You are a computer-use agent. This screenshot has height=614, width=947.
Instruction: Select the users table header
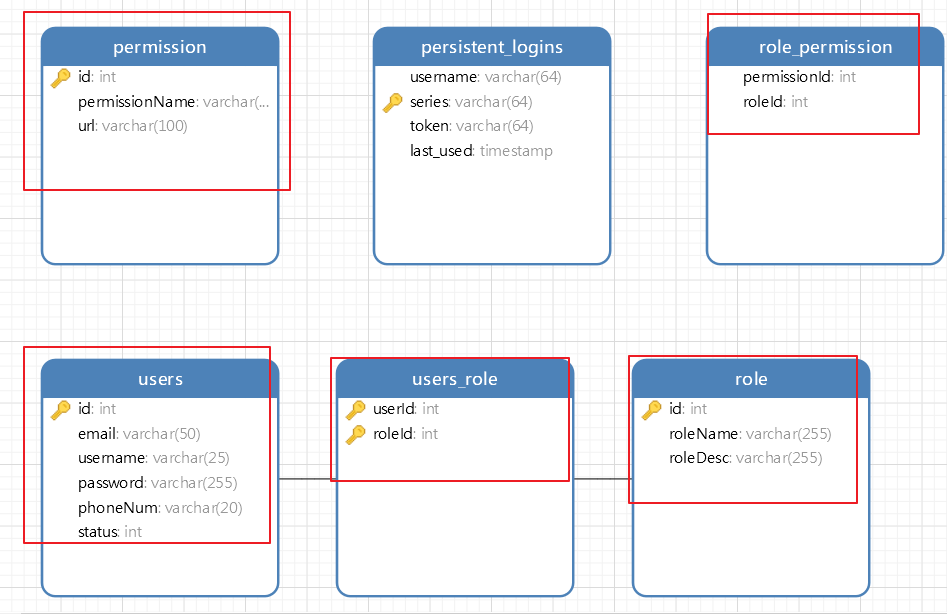tap(160, 379)
